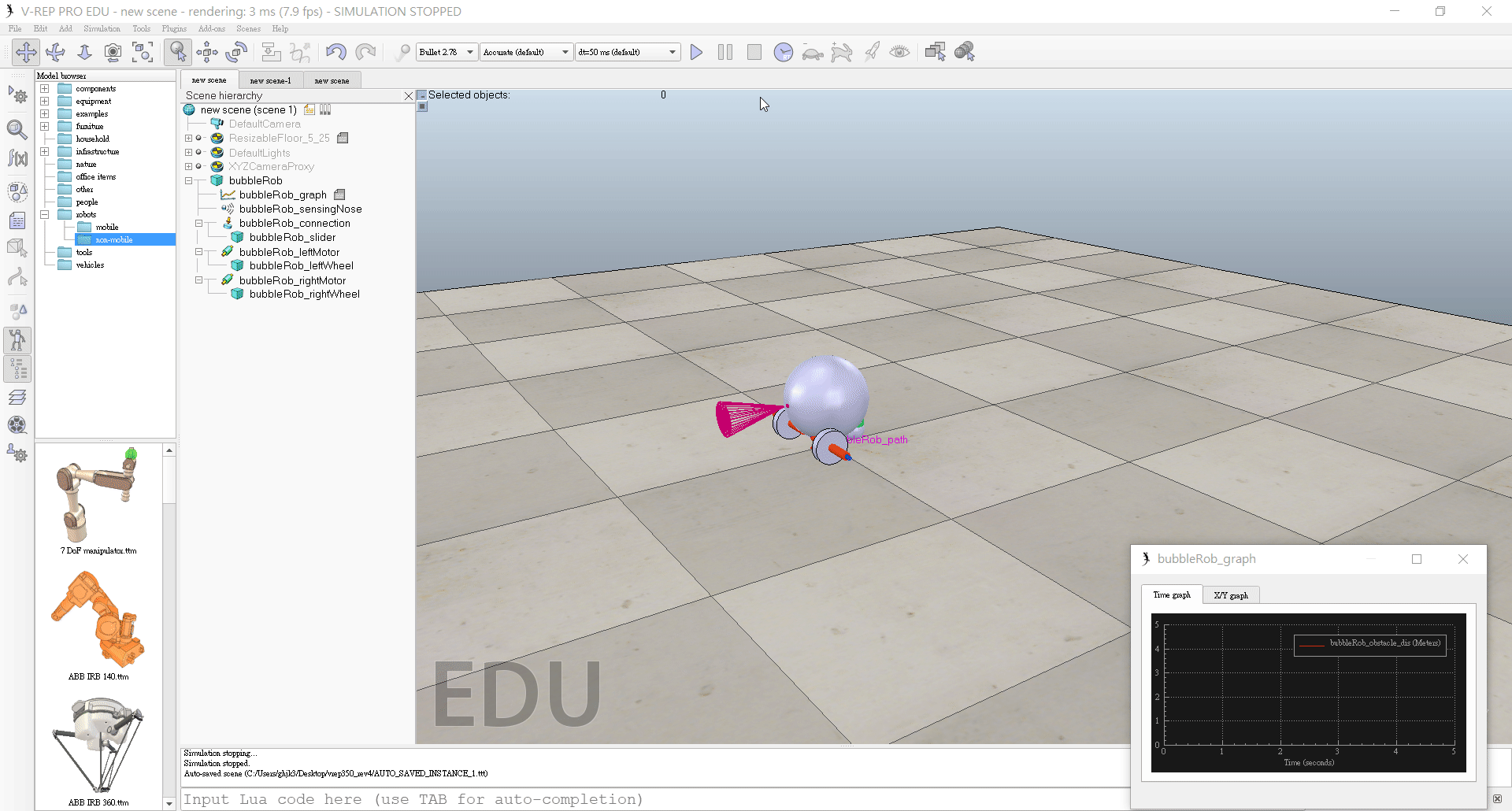Open the dt=50 ms time step dropdown

click(x=627, y=52)
